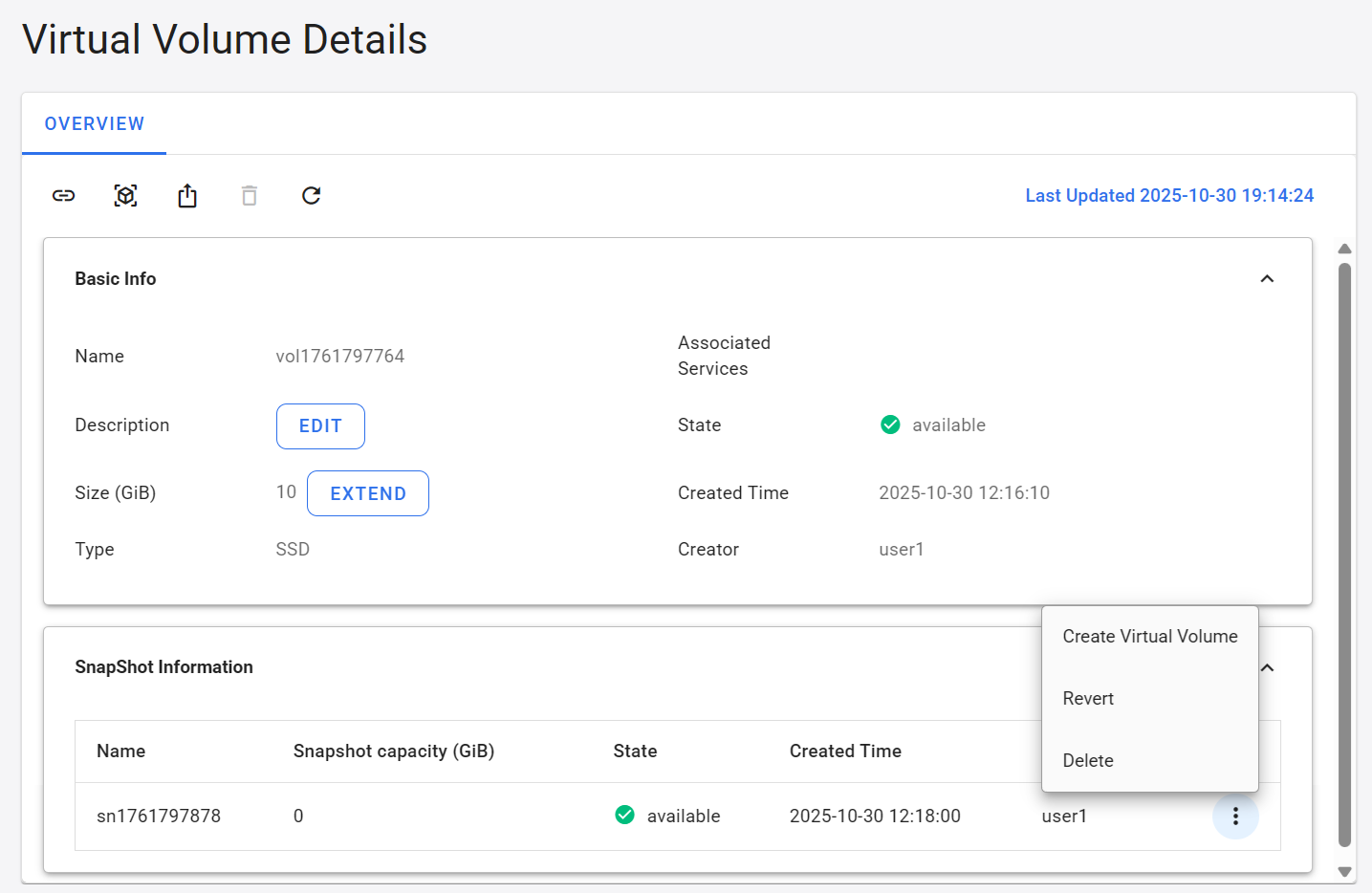Select Revert in the context menu
The width and height of the screenshot is (1372, 893).
[1150, 698]
